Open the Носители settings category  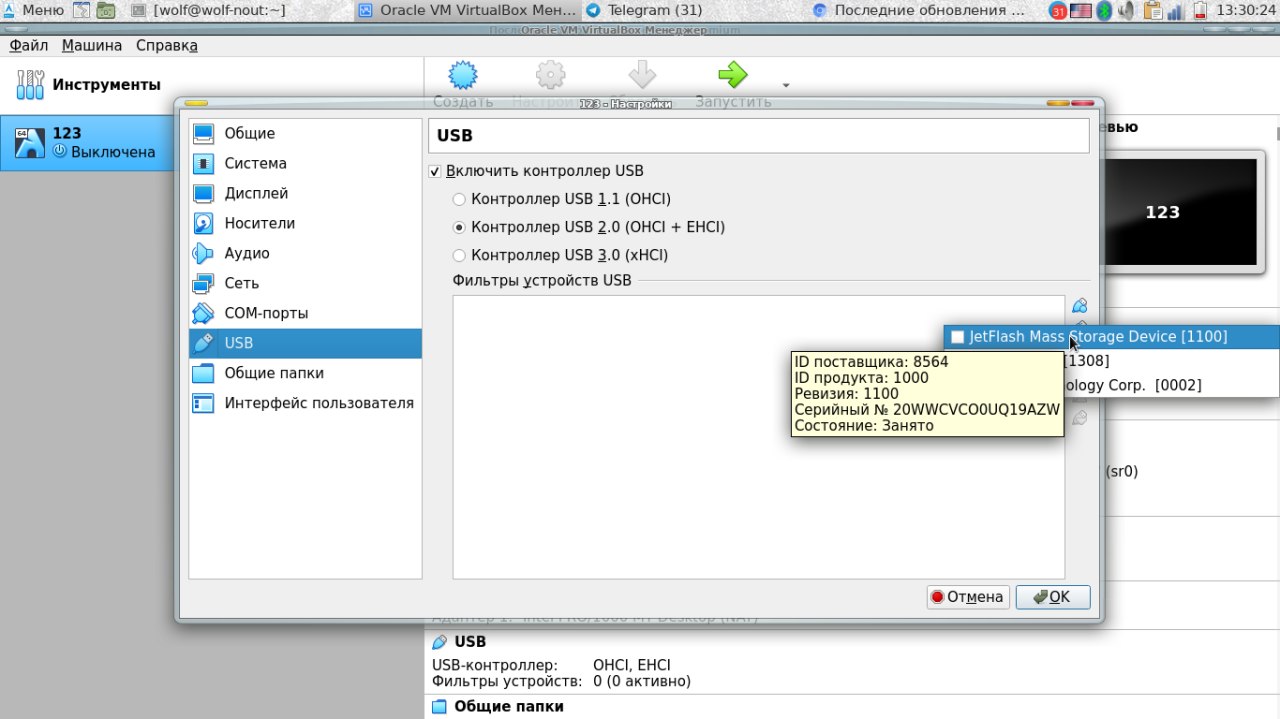point(305,223)
